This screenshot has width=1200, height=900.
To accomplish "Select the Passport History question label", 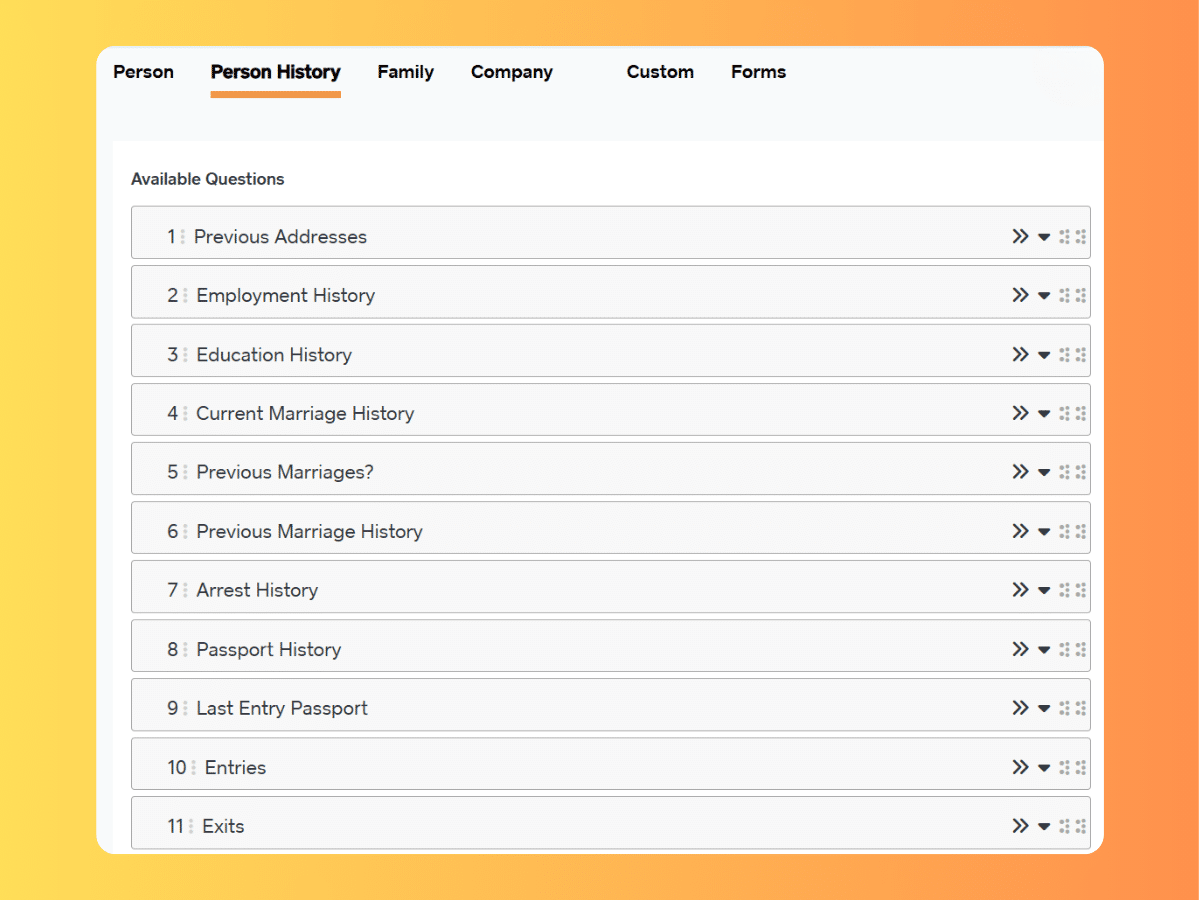I will point(269,650).
